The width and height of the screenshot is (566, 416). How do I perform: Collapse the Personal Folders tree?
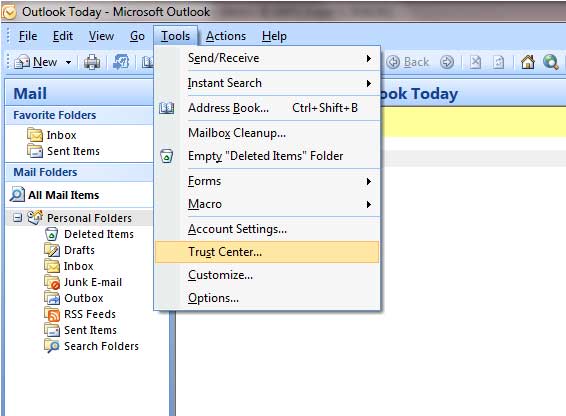(x=17, y=217)
